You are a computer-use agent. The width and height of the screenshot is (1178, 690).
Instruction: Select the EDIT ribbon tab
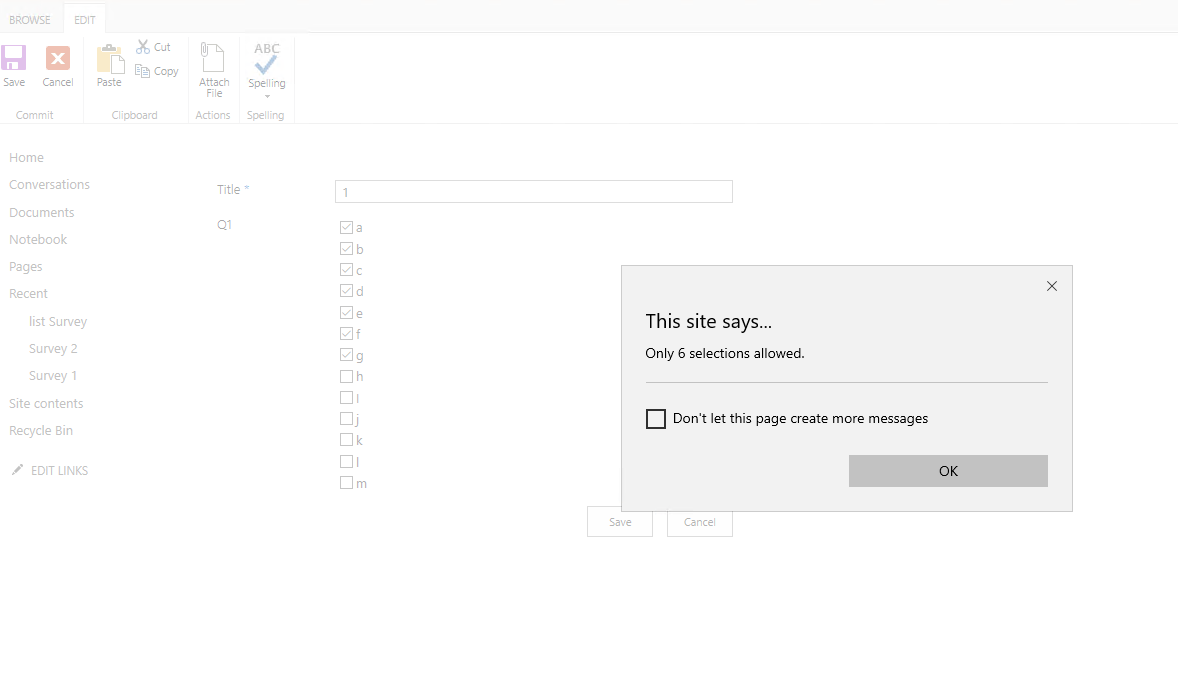pyautogui.click(x=85, y=20)
